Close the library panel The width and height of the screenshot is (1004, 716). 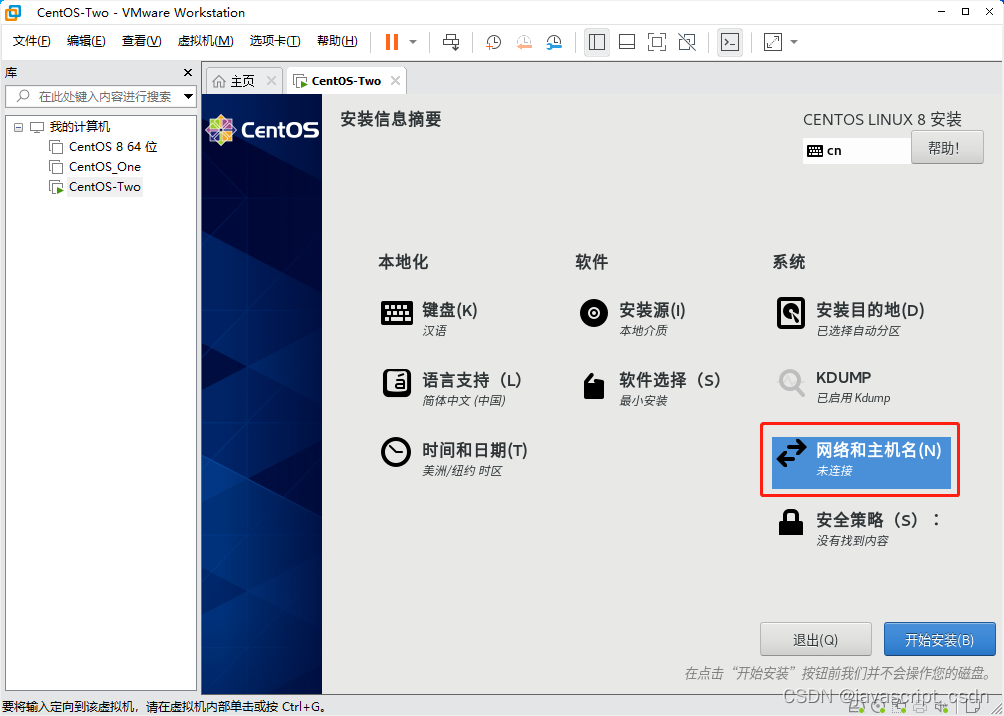188,72
